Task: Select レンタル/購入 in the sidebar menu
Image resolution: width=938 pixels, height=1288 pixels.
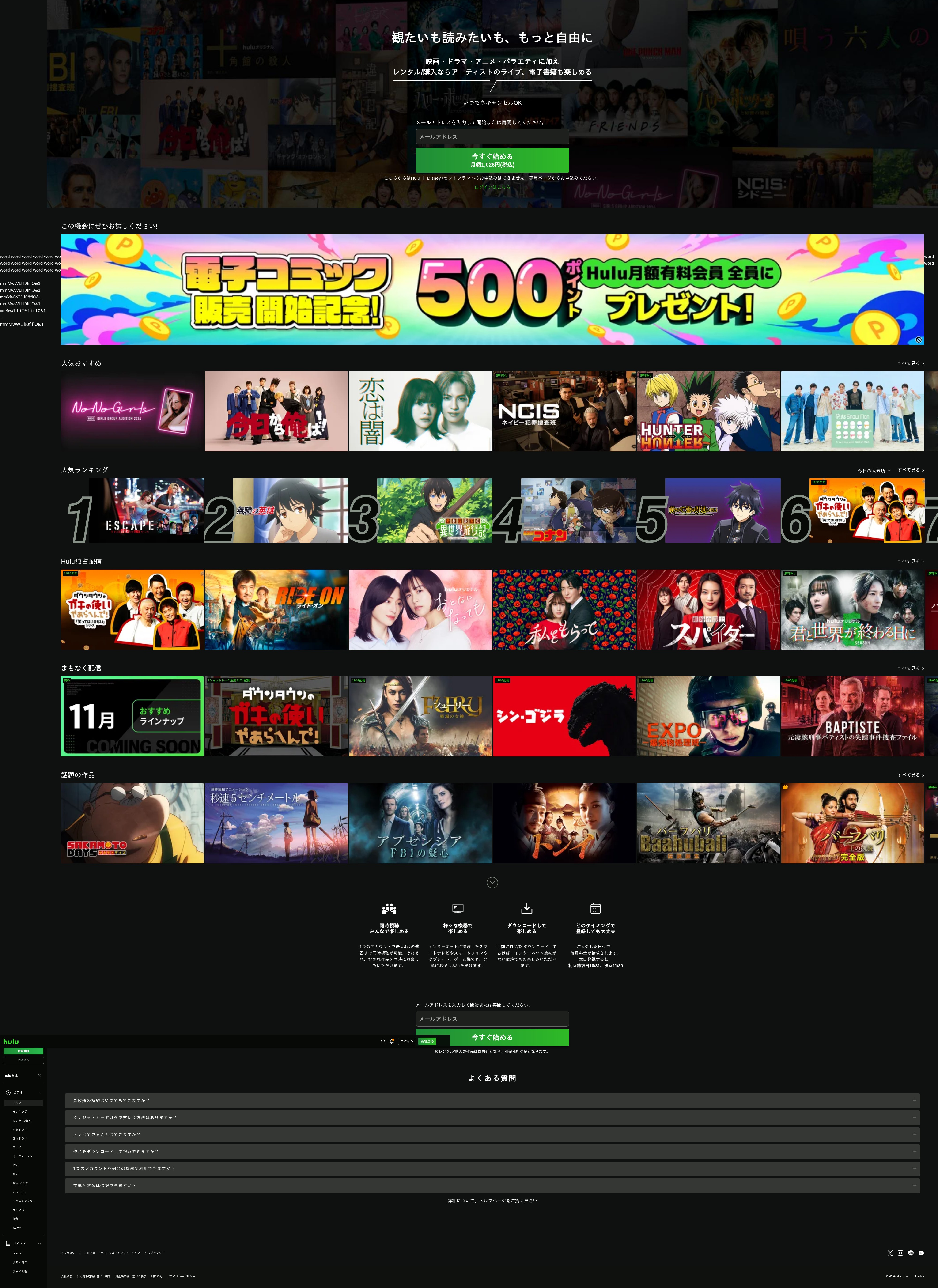Action: click(22, 1121)
